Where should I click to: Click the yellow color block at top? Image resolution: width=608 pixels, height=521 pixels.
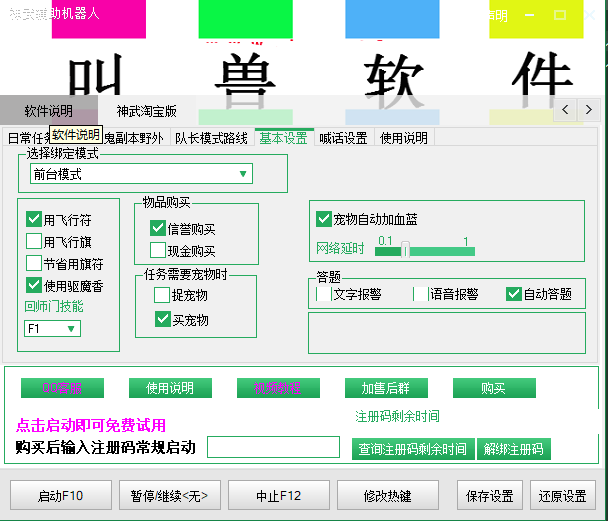click(536, 19)
